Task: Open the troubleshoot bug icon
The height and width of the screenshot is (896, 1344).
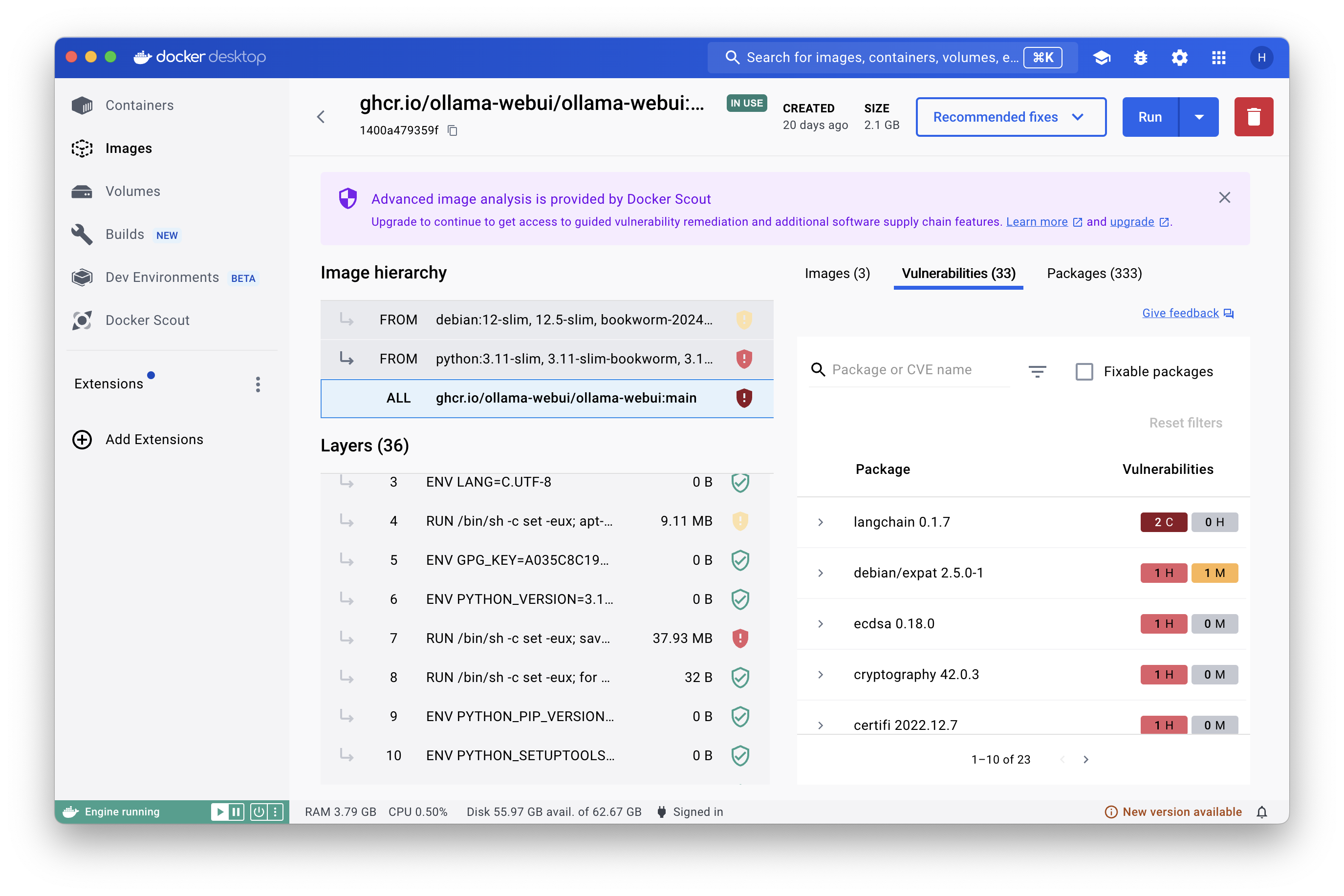Action: coord(1141,58)
